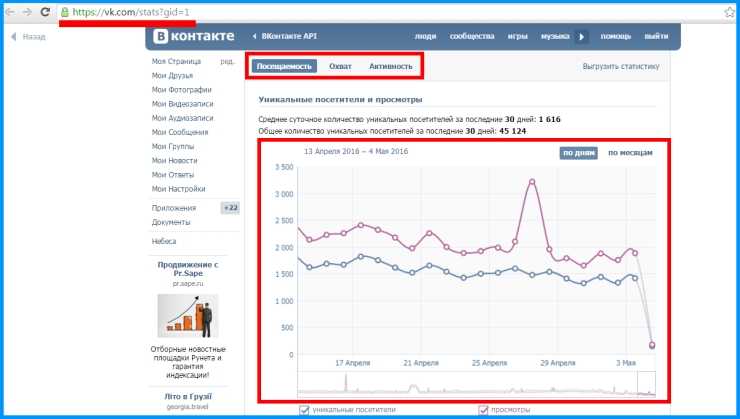
Task: Open Мои Новости in sidebar
Action: pyautogui.click(x=175, y=160)
